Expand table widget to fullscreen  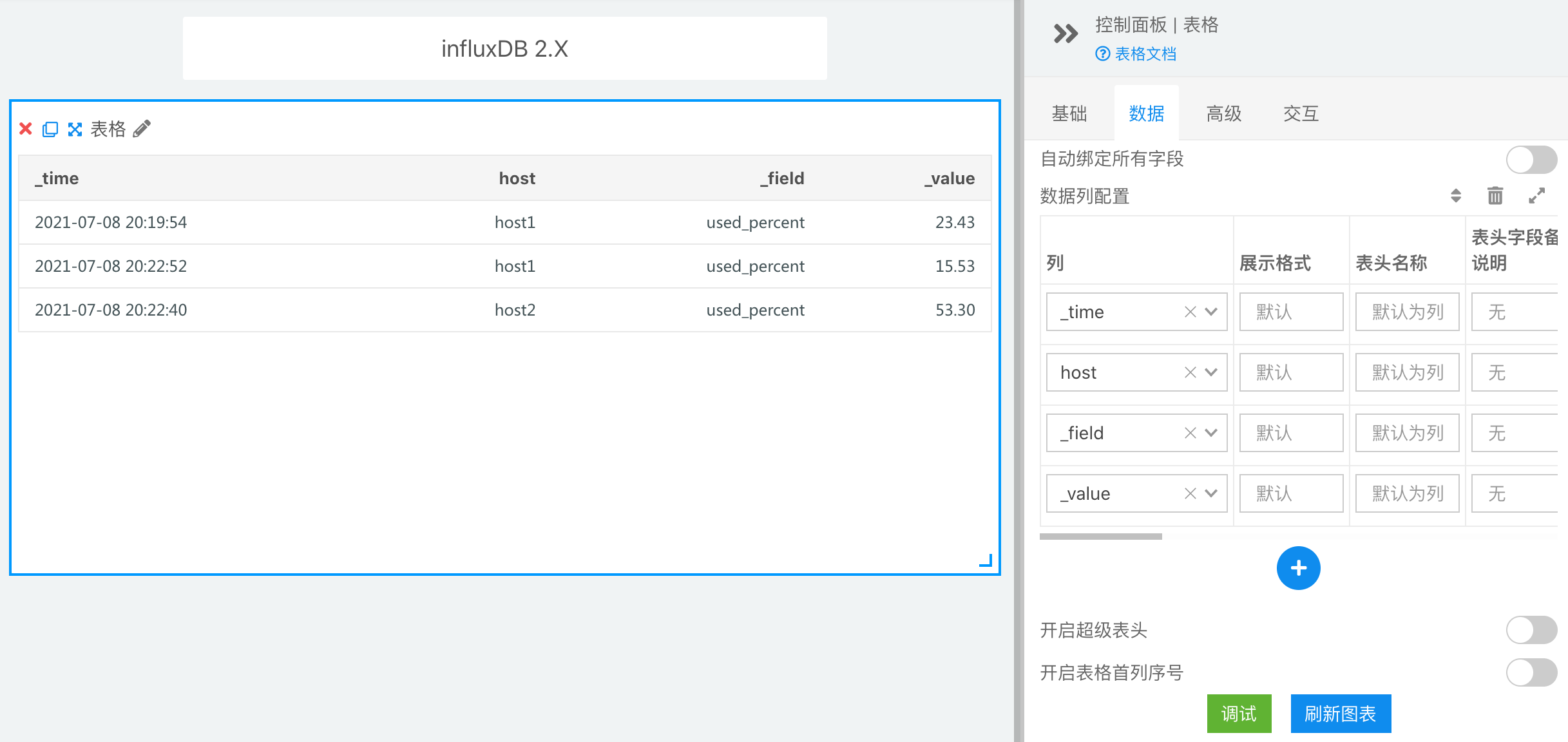(x=75, y=129)
